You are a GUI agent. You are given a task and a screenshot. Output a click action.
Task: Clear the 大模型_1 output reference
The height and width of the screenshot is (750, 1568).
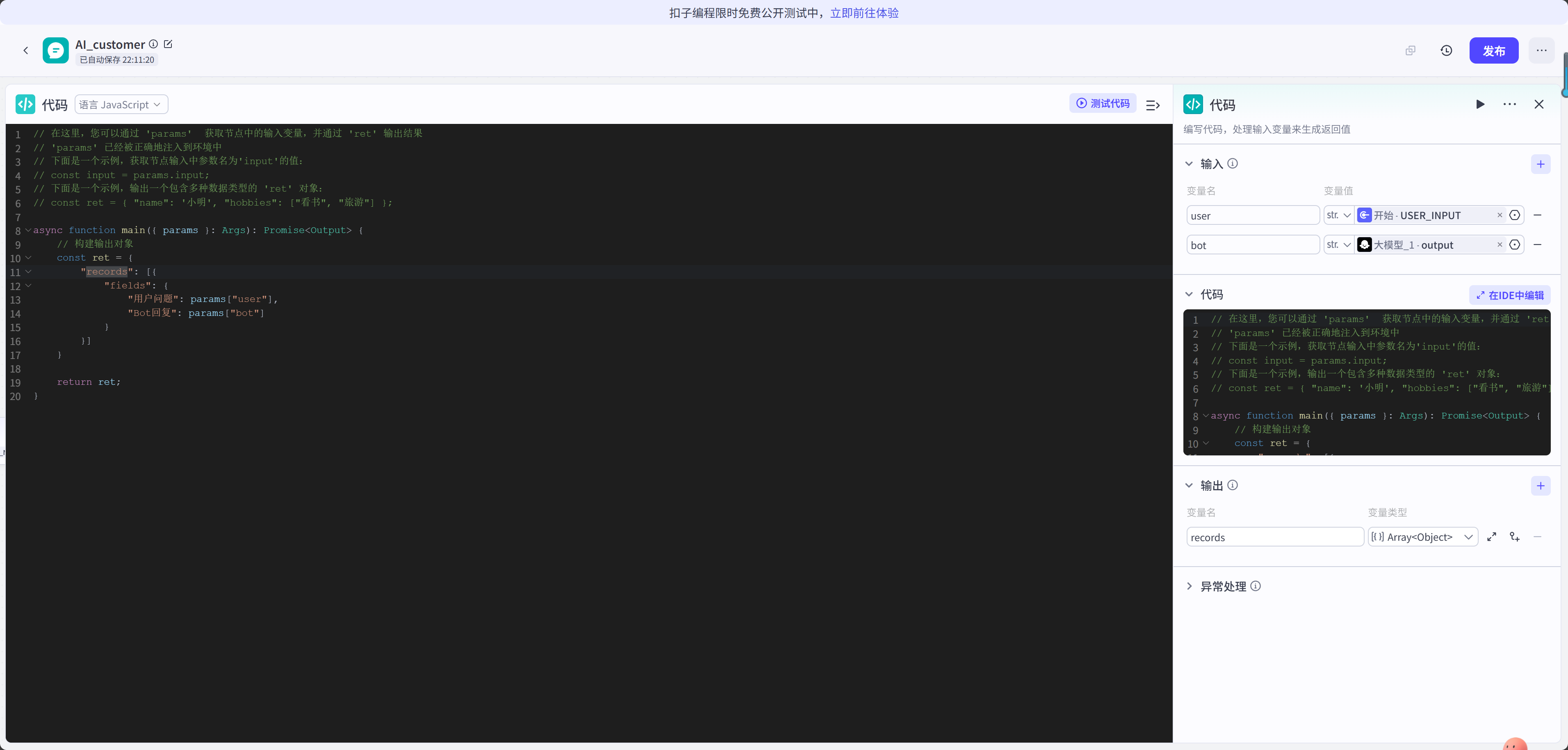(1499, 245)
